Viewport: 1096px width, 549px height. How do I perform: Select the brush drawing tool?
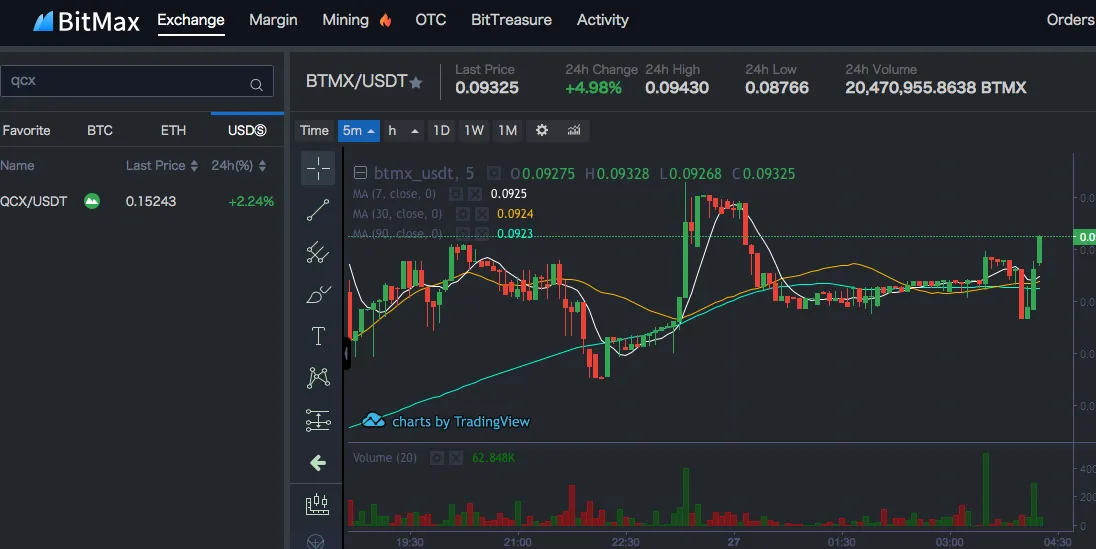pyautogui.click(x=318, y=294)
